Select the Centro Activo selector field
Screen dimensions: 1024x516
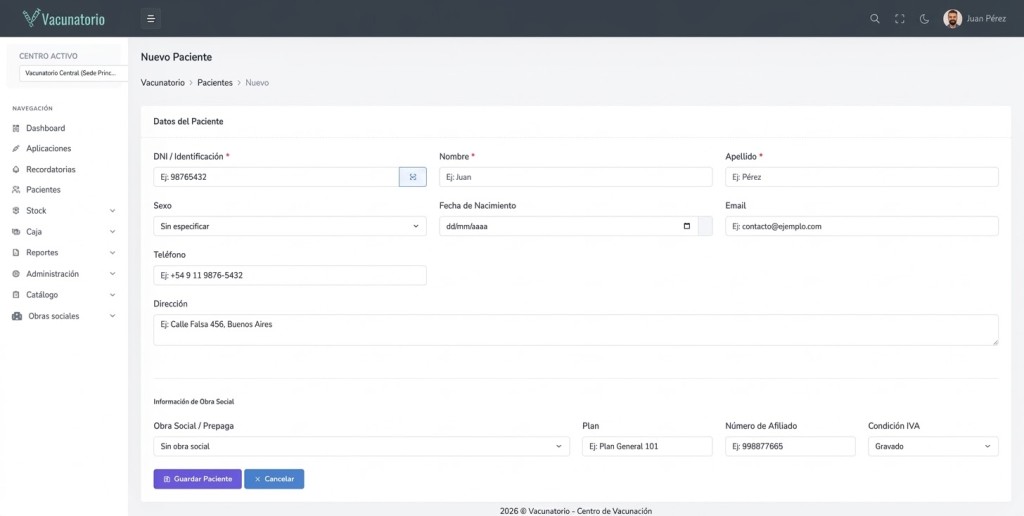[x=70, y=73]
